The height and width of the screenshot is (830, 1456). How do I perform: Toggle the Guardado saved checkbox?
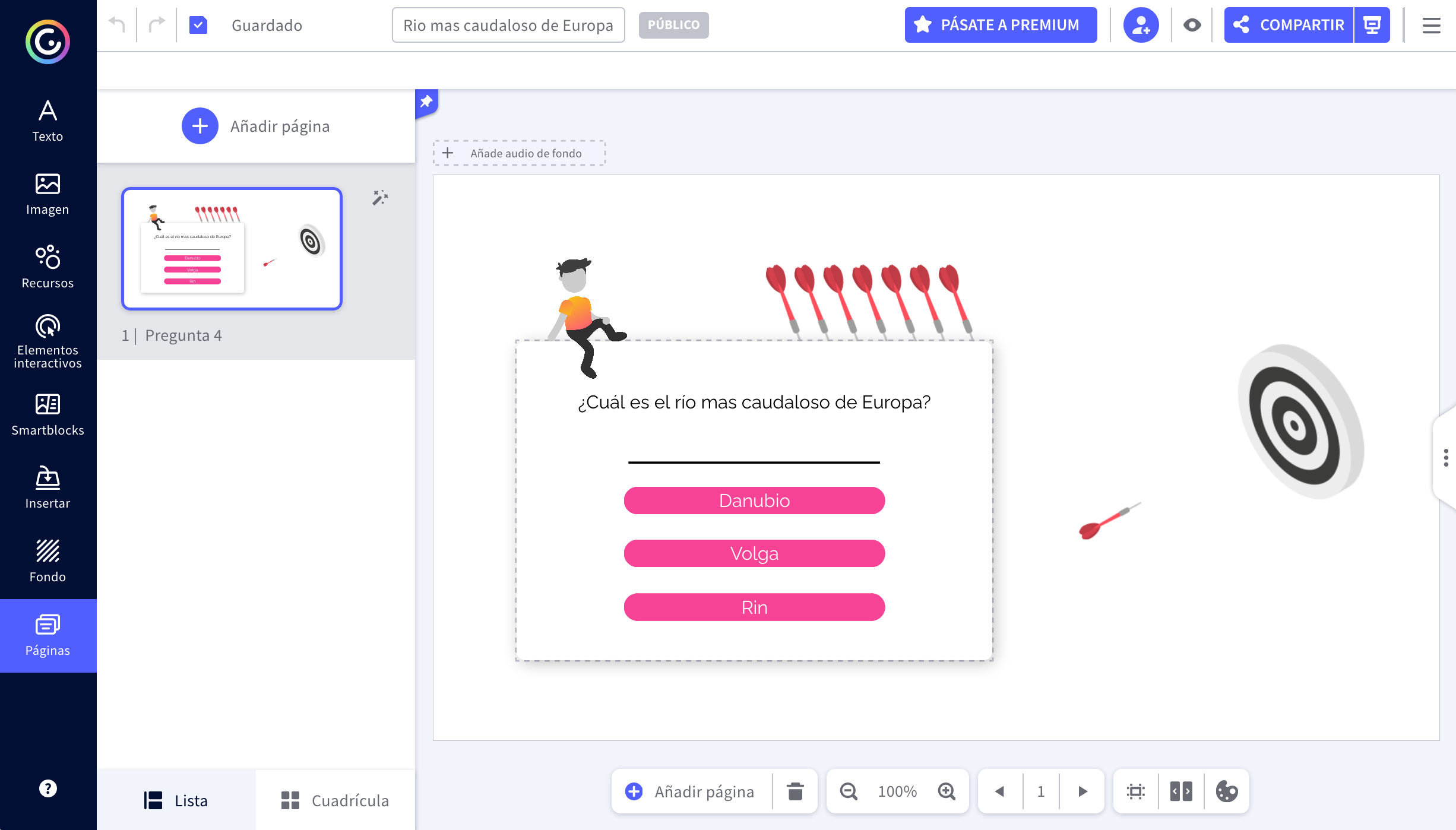point(198,25)
